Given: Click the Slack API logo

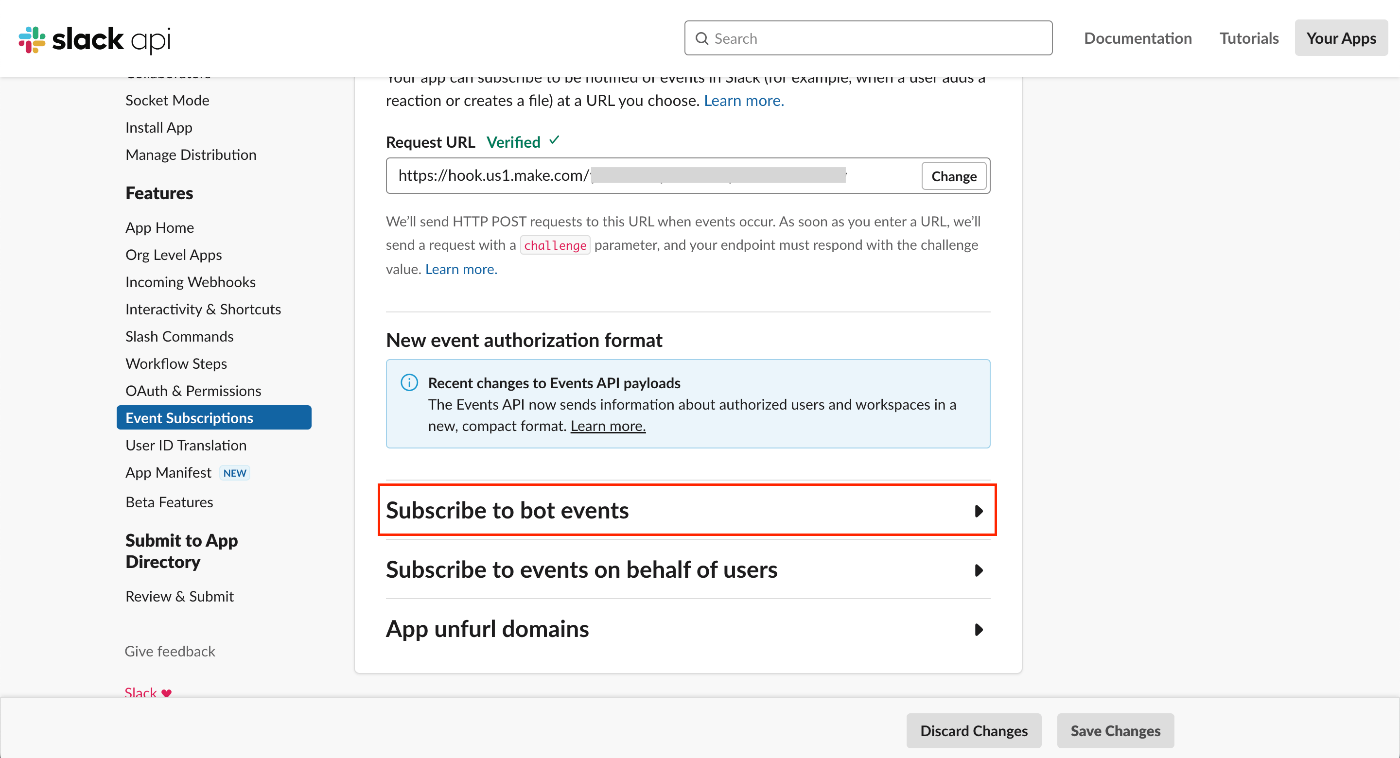Looking at the screenshot, I should 95,39.
